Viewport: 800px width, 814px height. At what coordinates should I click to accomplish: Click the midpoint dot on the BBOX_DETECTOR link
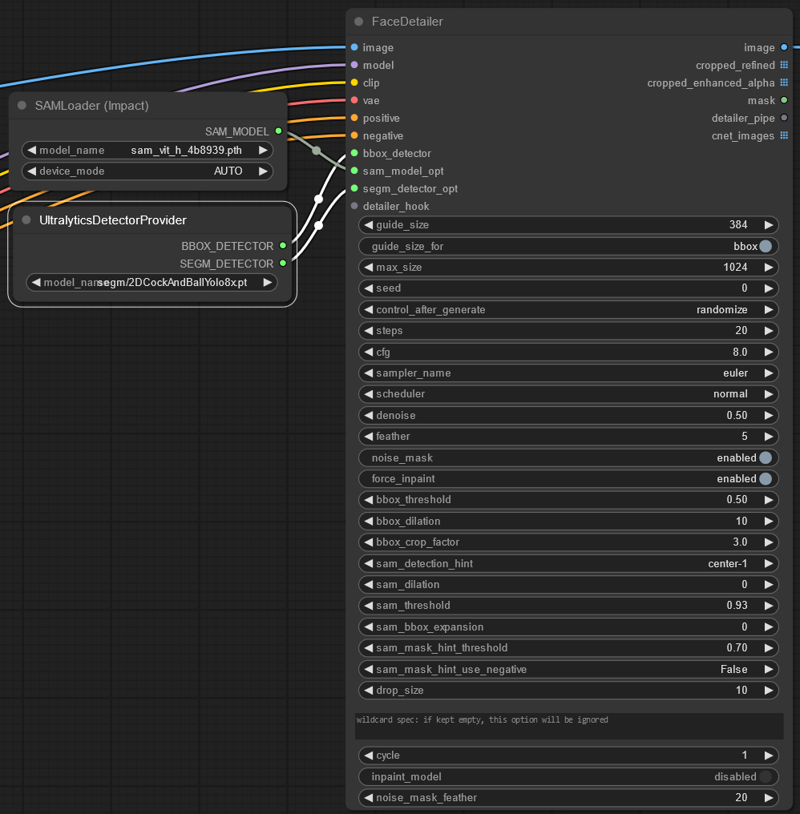[319, 199]
